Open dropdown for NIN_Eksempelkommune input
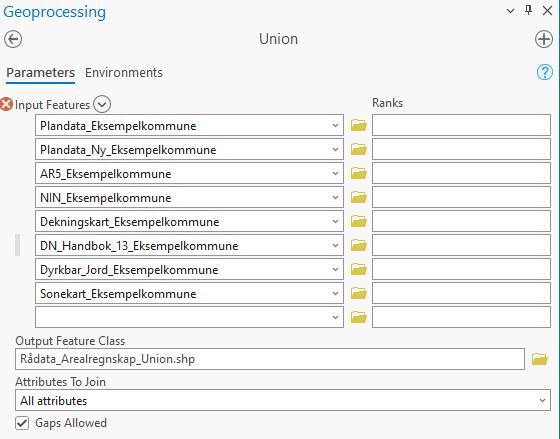560x439 pixels. click(x=335, y=198)
